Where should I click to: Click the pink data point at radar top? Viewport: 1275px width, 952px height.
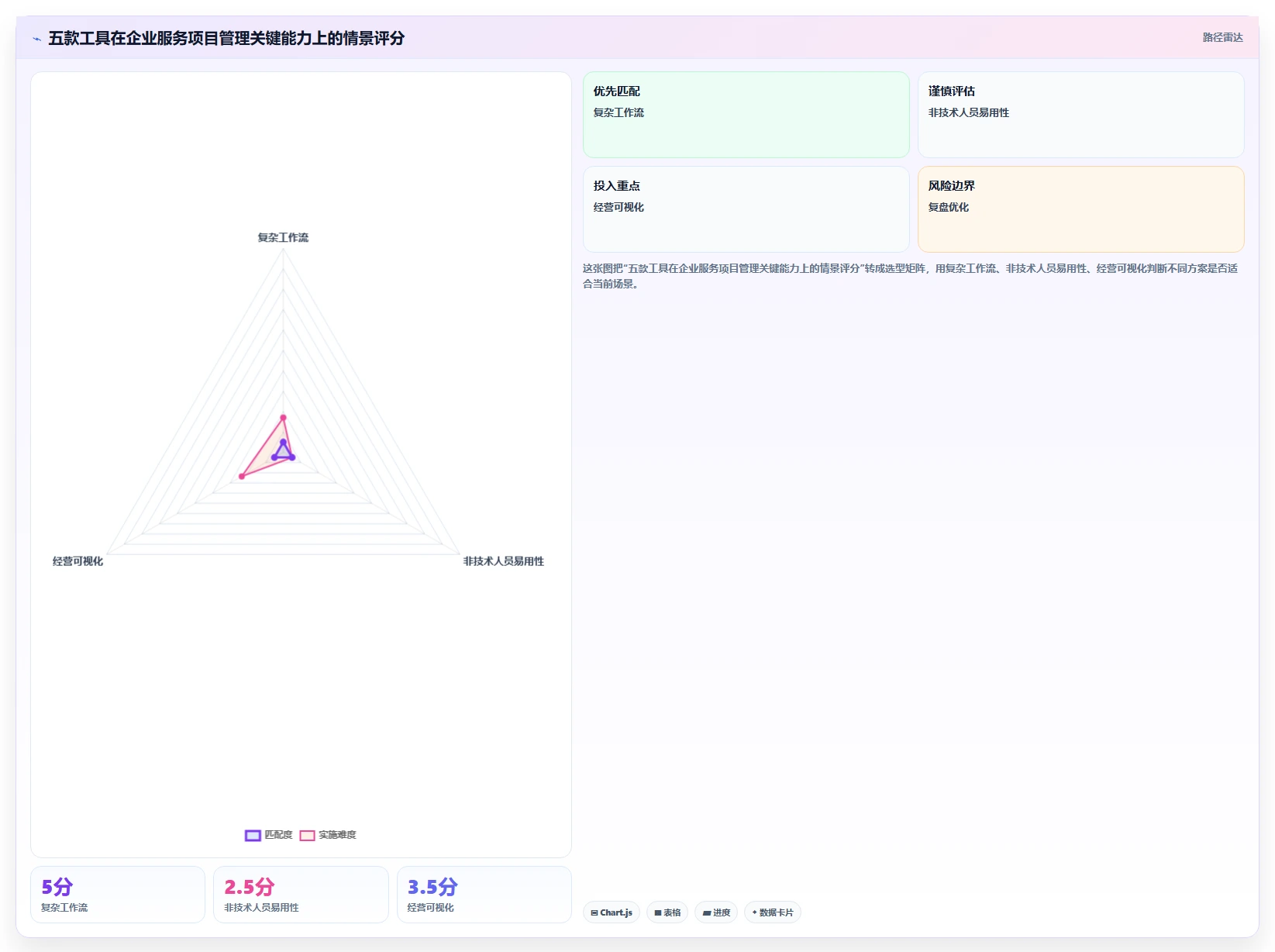coord(283,418)
